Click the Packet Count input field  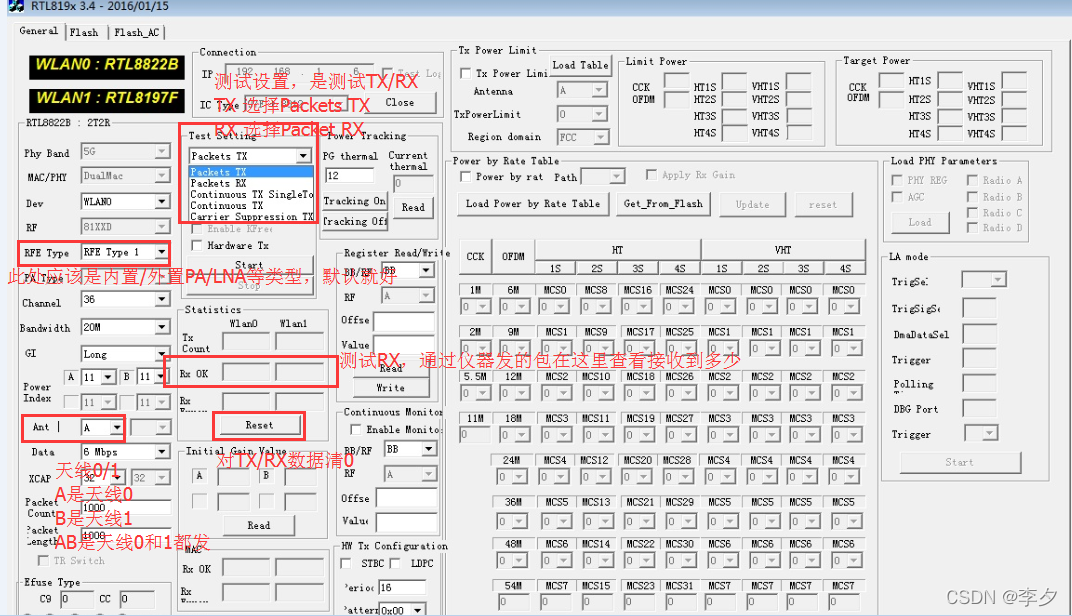pos(126,507)
